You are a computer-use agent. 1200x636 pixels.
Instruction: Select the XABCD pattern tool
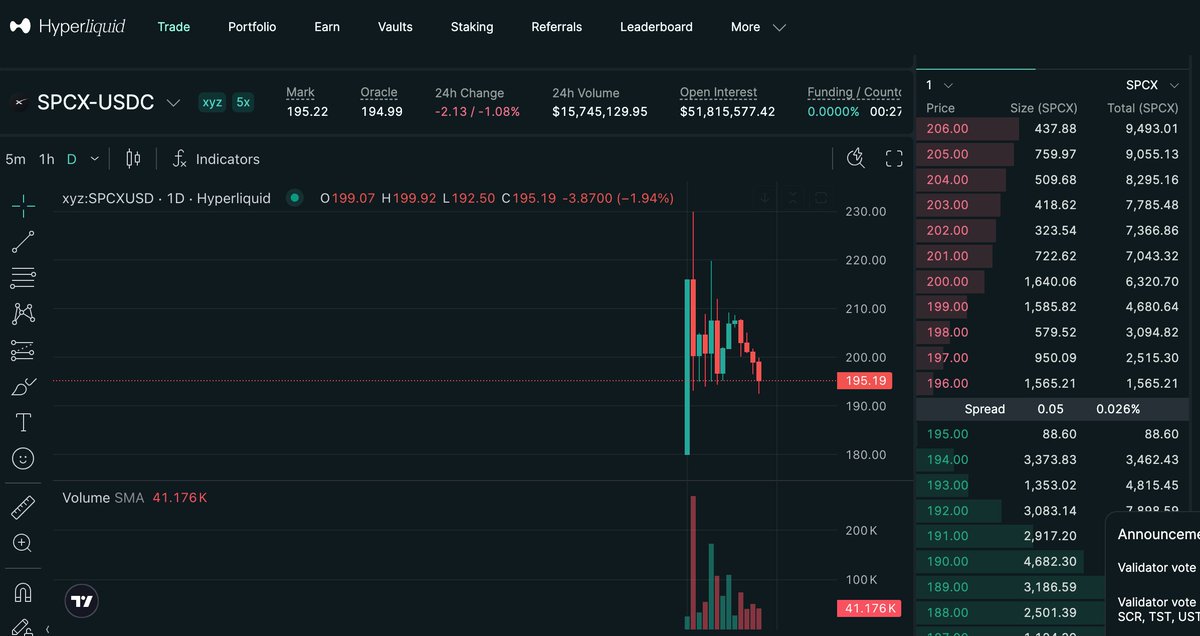[23, 314]
